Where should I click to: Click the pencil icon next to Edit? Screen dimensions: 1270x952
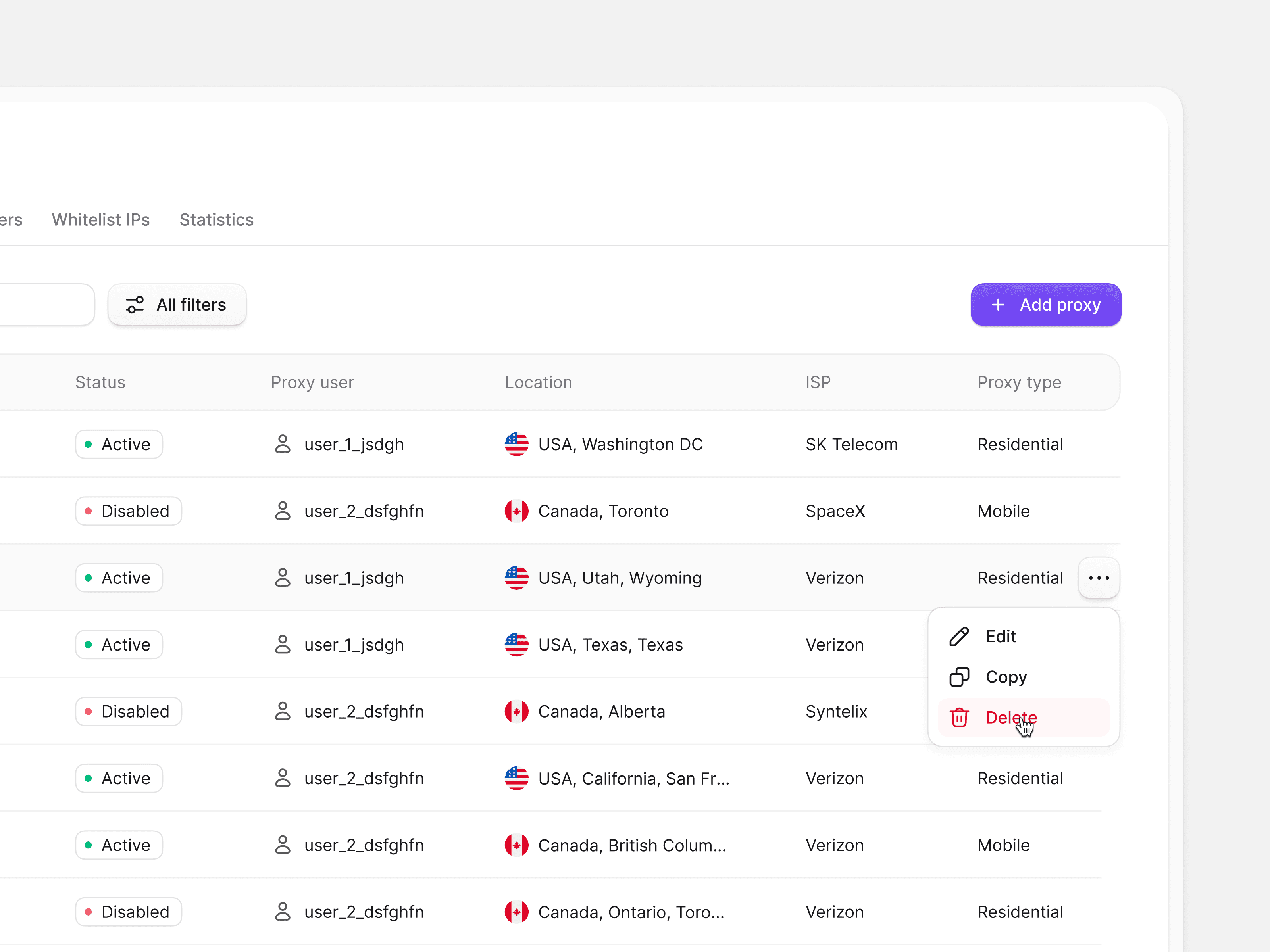[959, 636]
